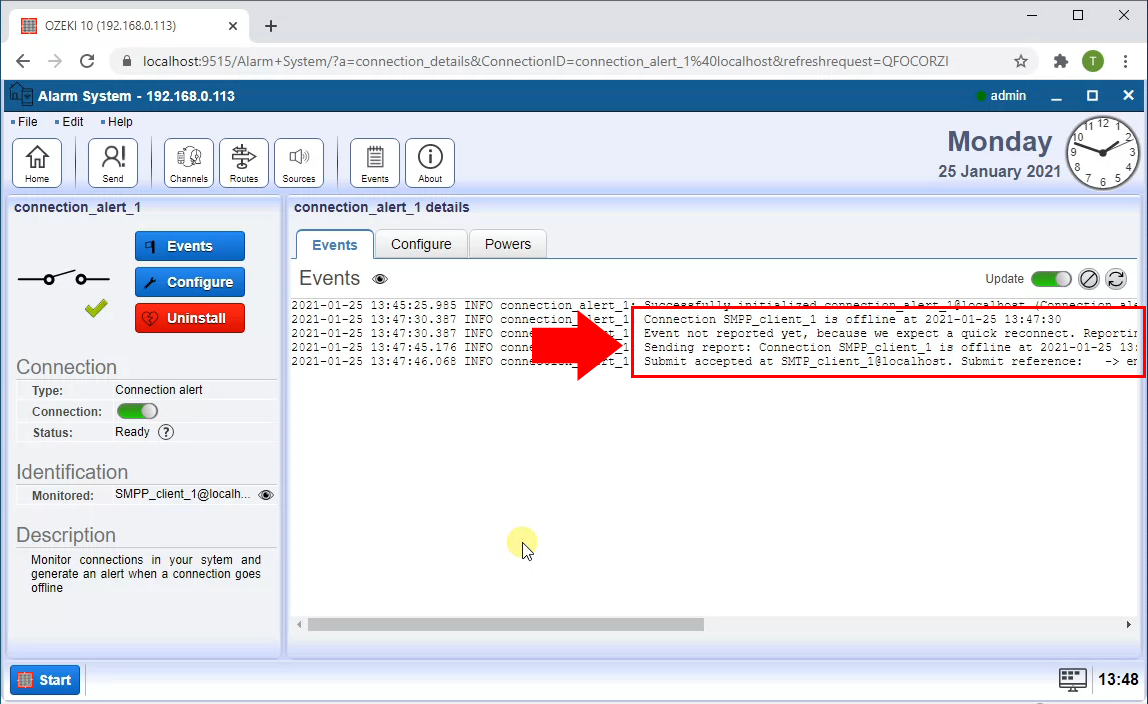1148x704 pixels.
Task: Close the OZEKI 10 browser tab
Action: (233, 26)
